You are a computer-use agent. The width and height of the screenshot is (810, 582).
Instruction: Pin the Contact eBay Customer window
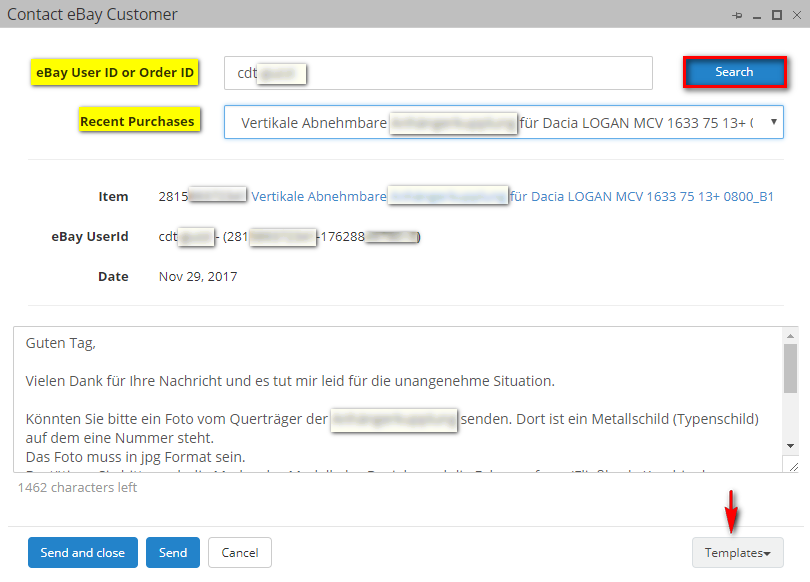point(737,15)
